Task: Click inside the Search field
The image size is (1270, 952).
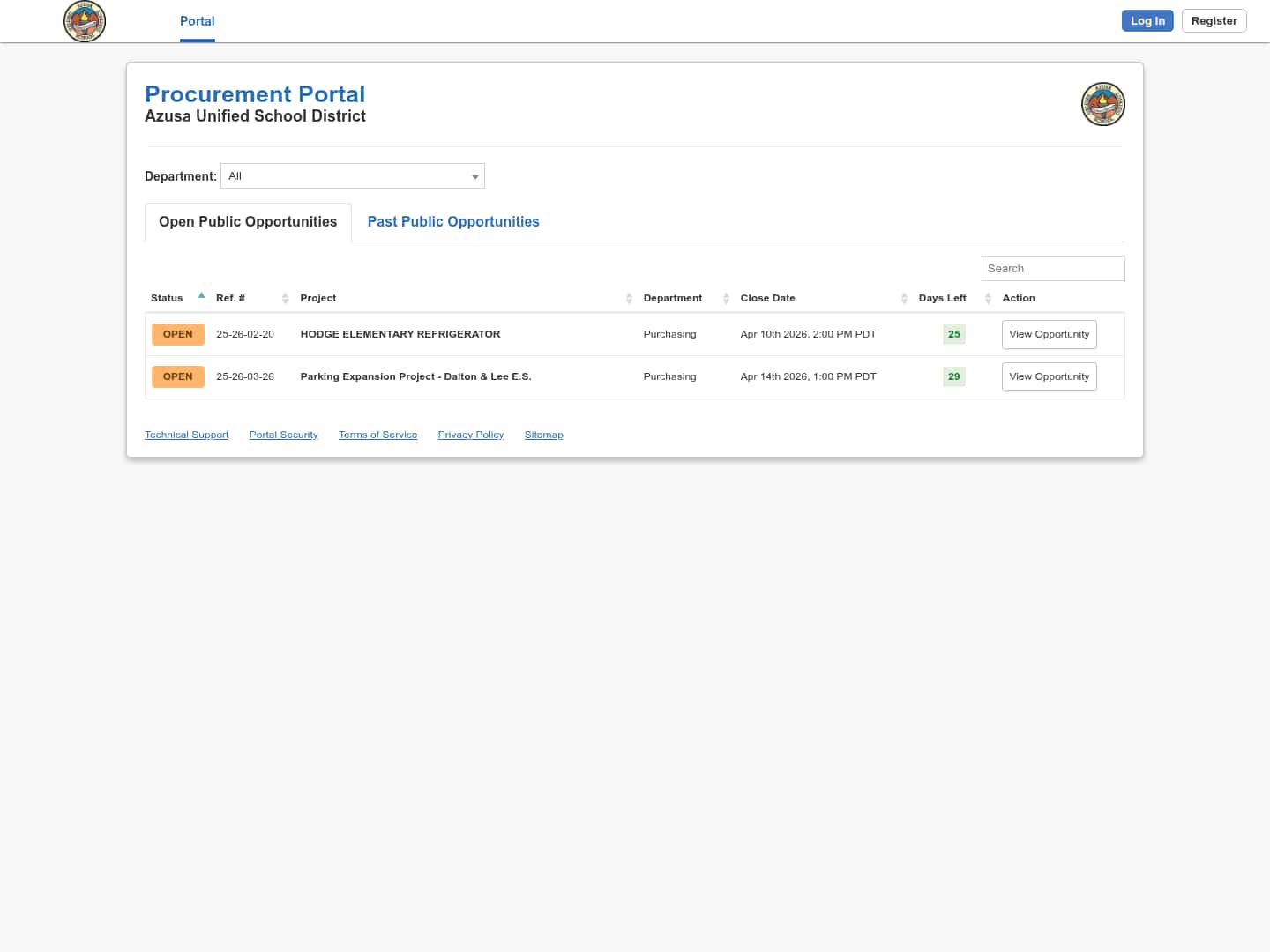Action: [x=1052, y=268]
